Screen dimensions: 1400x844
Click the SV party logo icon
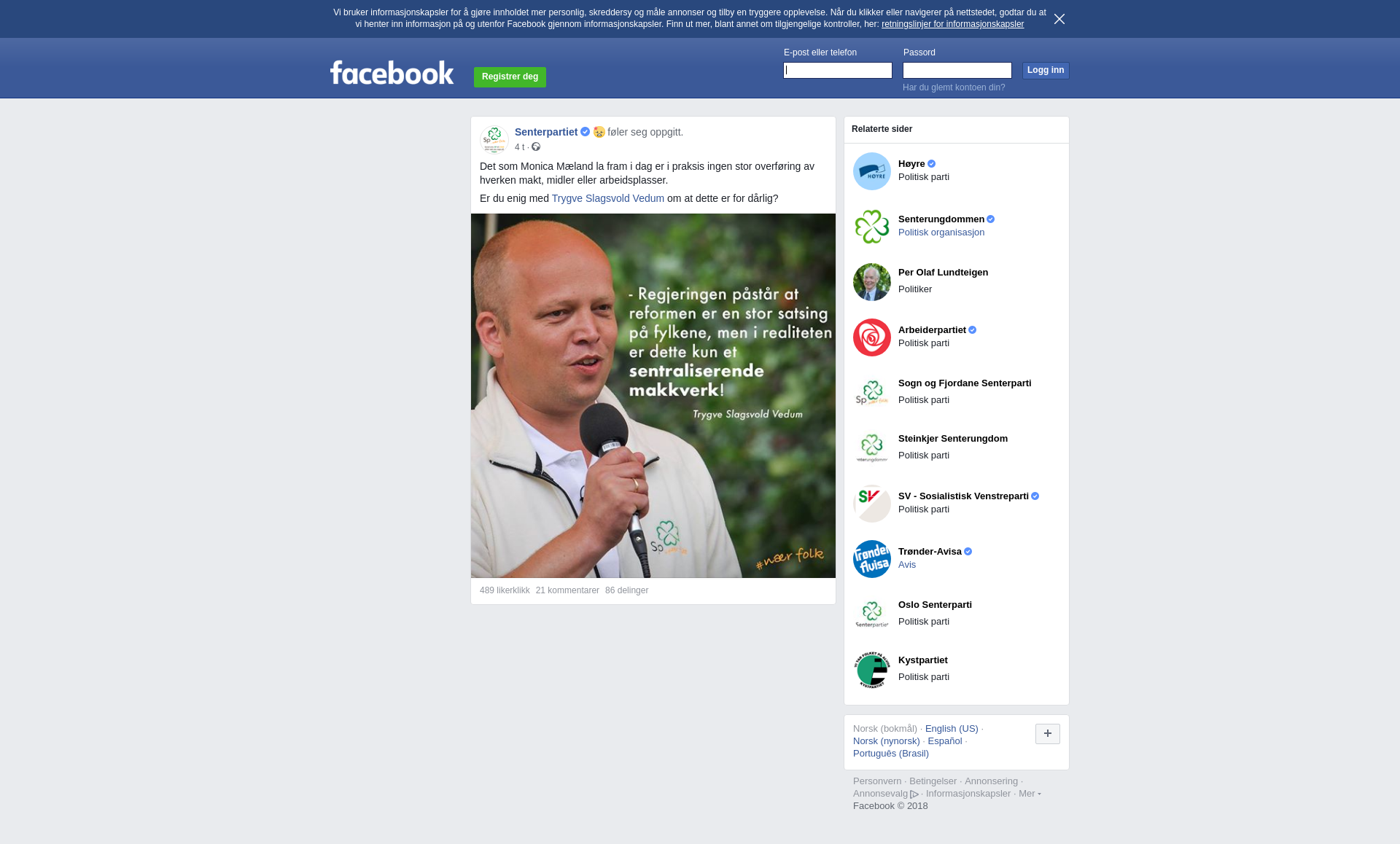click(872, 504)
